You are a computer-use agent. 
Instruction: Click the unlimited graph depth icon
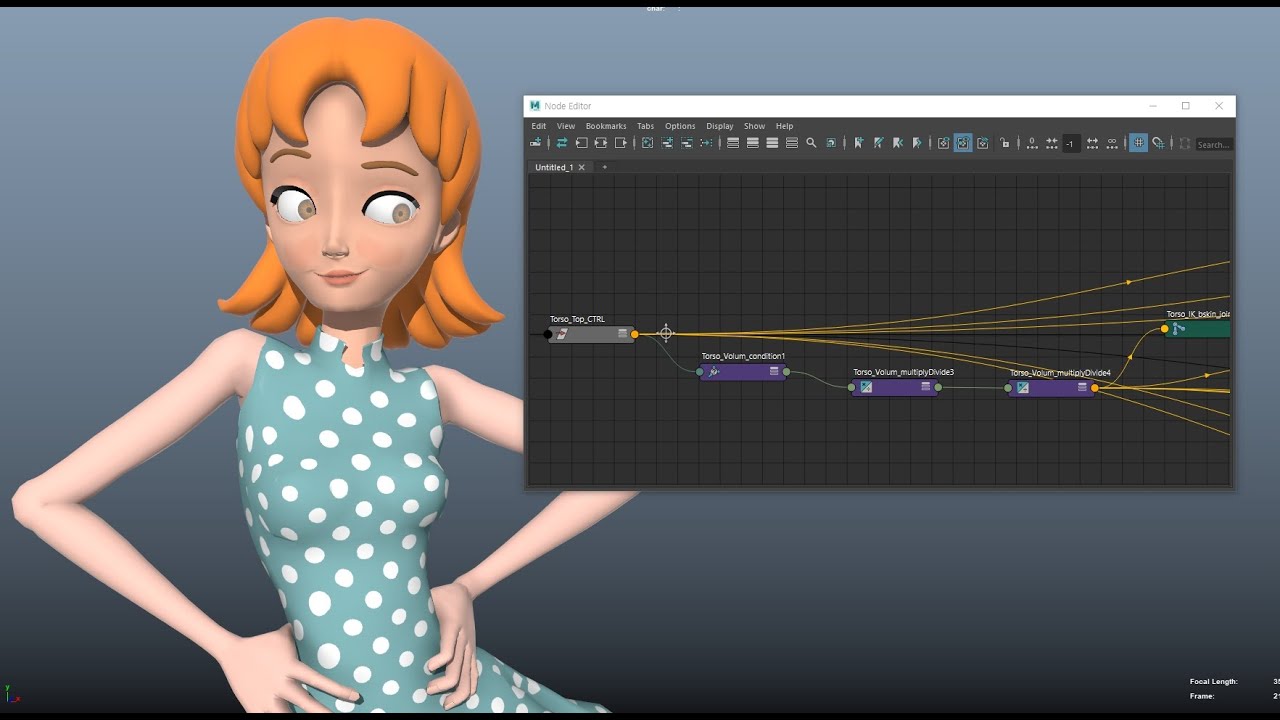click(1112, 143)
